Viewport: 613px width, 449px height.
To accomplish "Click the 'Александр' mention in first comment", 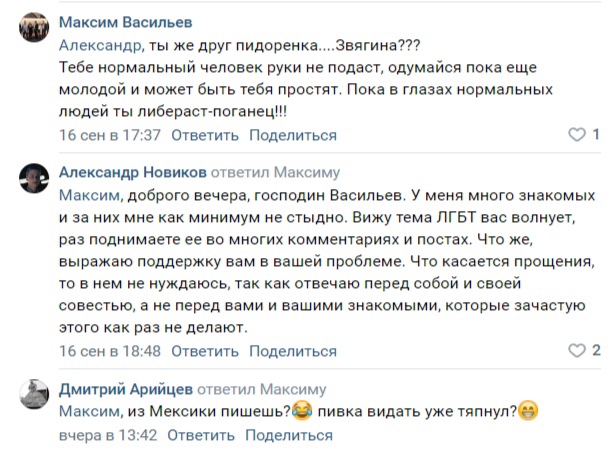I will click(x=97, y=45).
